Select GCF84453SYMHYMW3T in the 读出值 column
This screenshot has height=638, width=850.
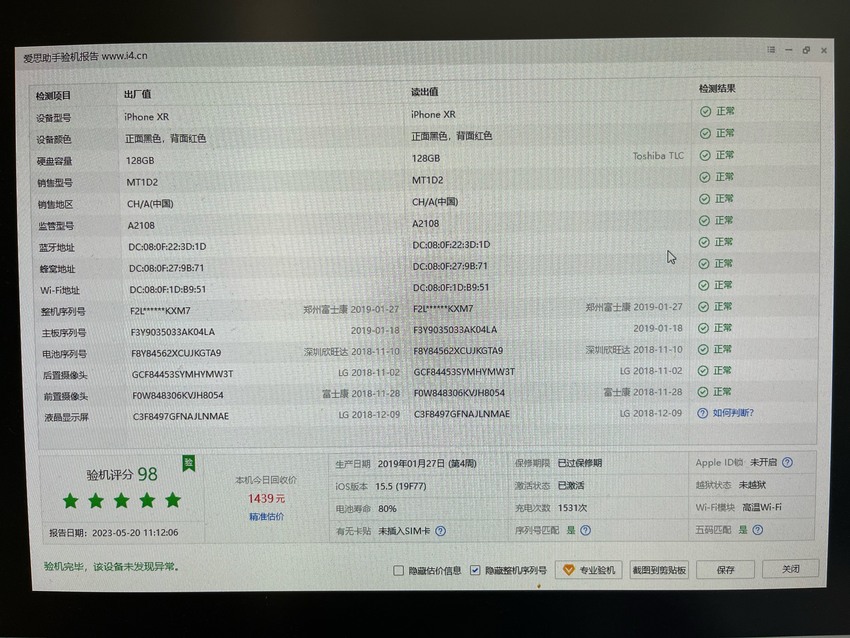tap(464, 372)
